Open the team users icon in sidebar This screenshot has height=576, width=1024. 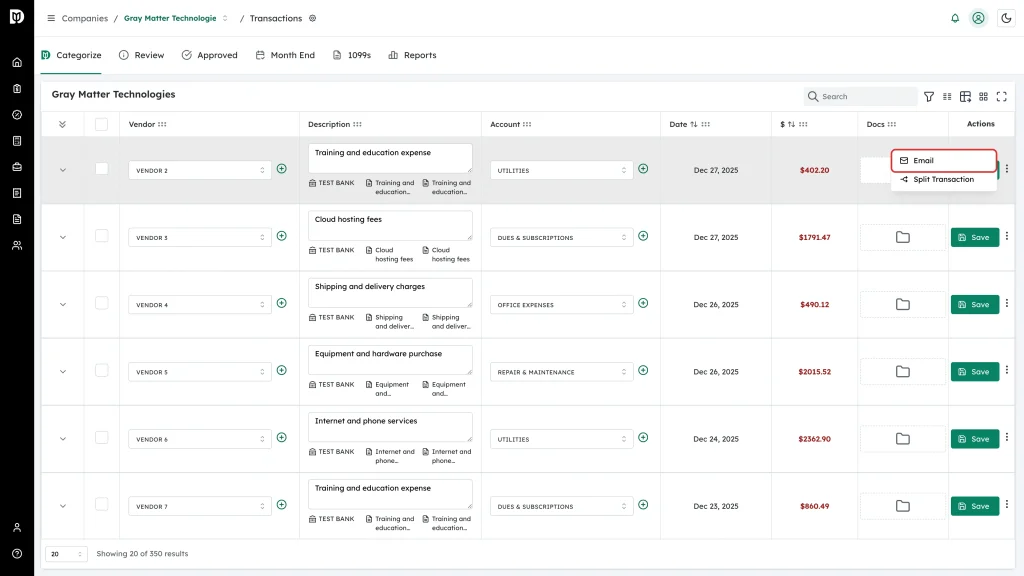click(17, 246)
